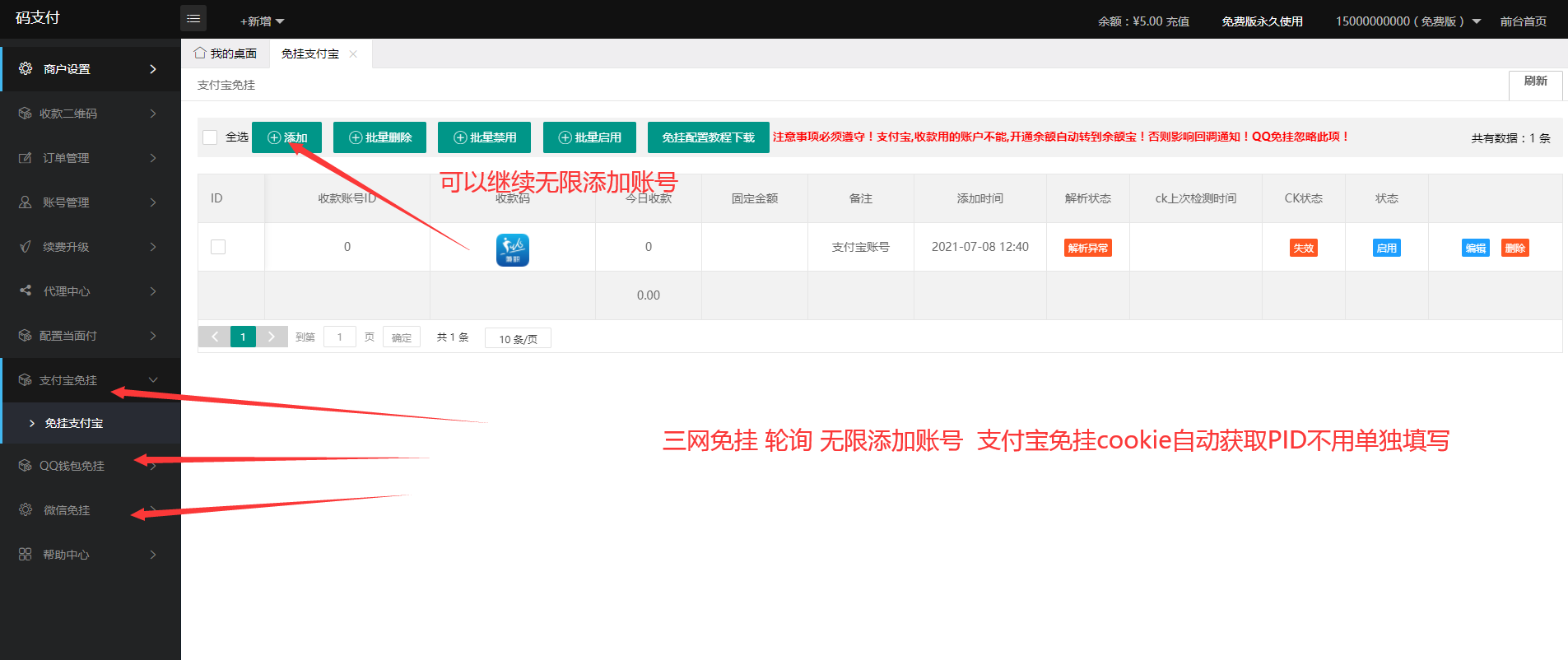
Task: Click the 刷新 refresh button
Action: pyautogui.click(x=1535, y=85)
